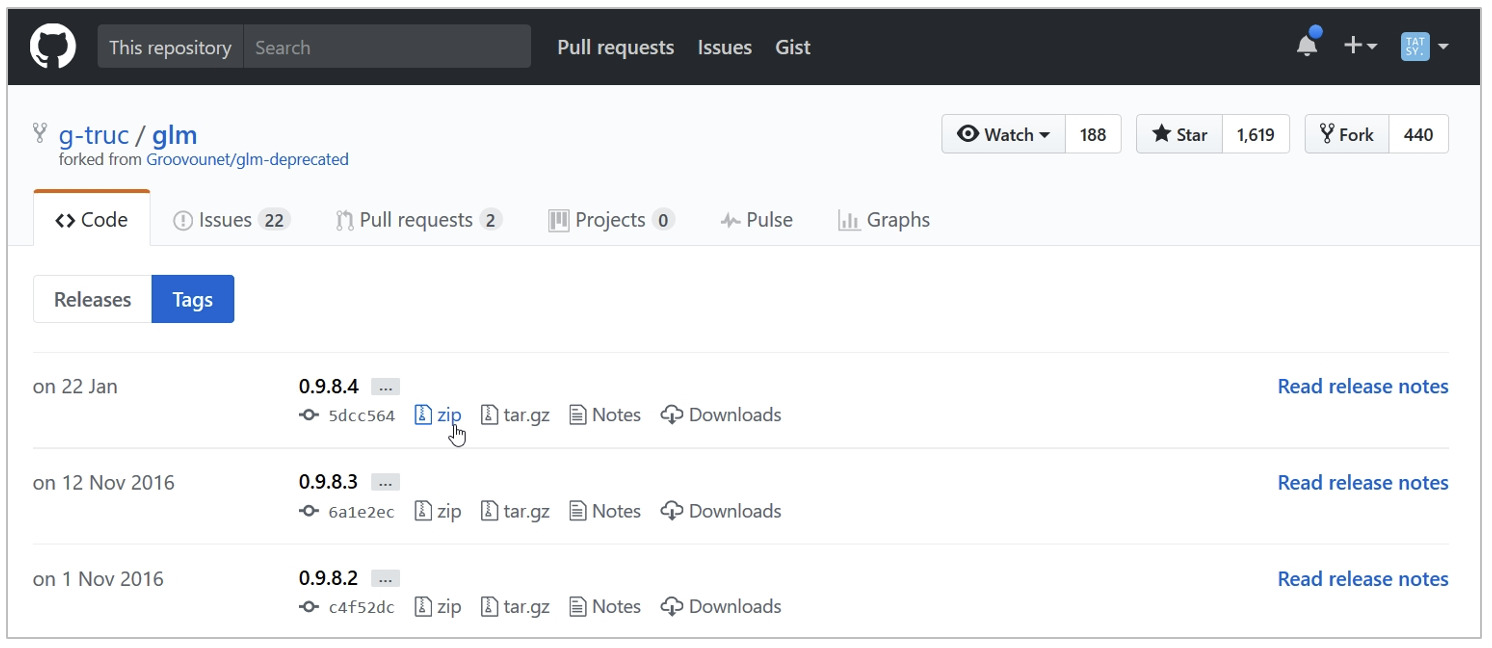Open the plus create-new dropdown

pyautogui.click(x=1360, y=46)
